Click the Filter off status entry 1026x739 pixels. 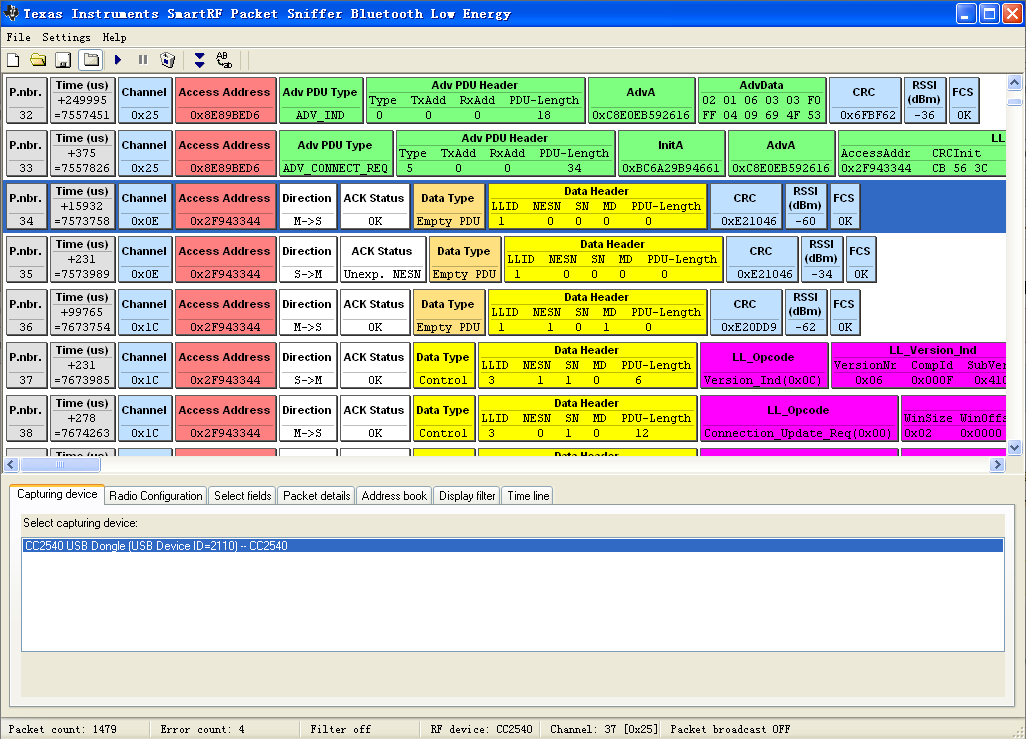tap(340, 729)
